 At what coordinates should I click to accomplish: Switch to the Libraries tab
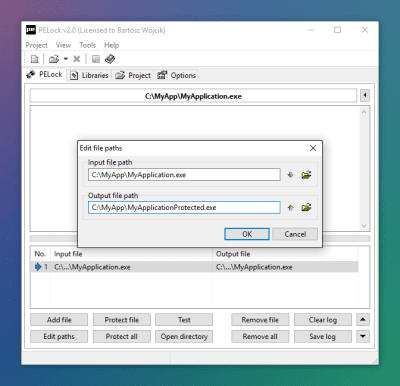[x=90, y=75]
